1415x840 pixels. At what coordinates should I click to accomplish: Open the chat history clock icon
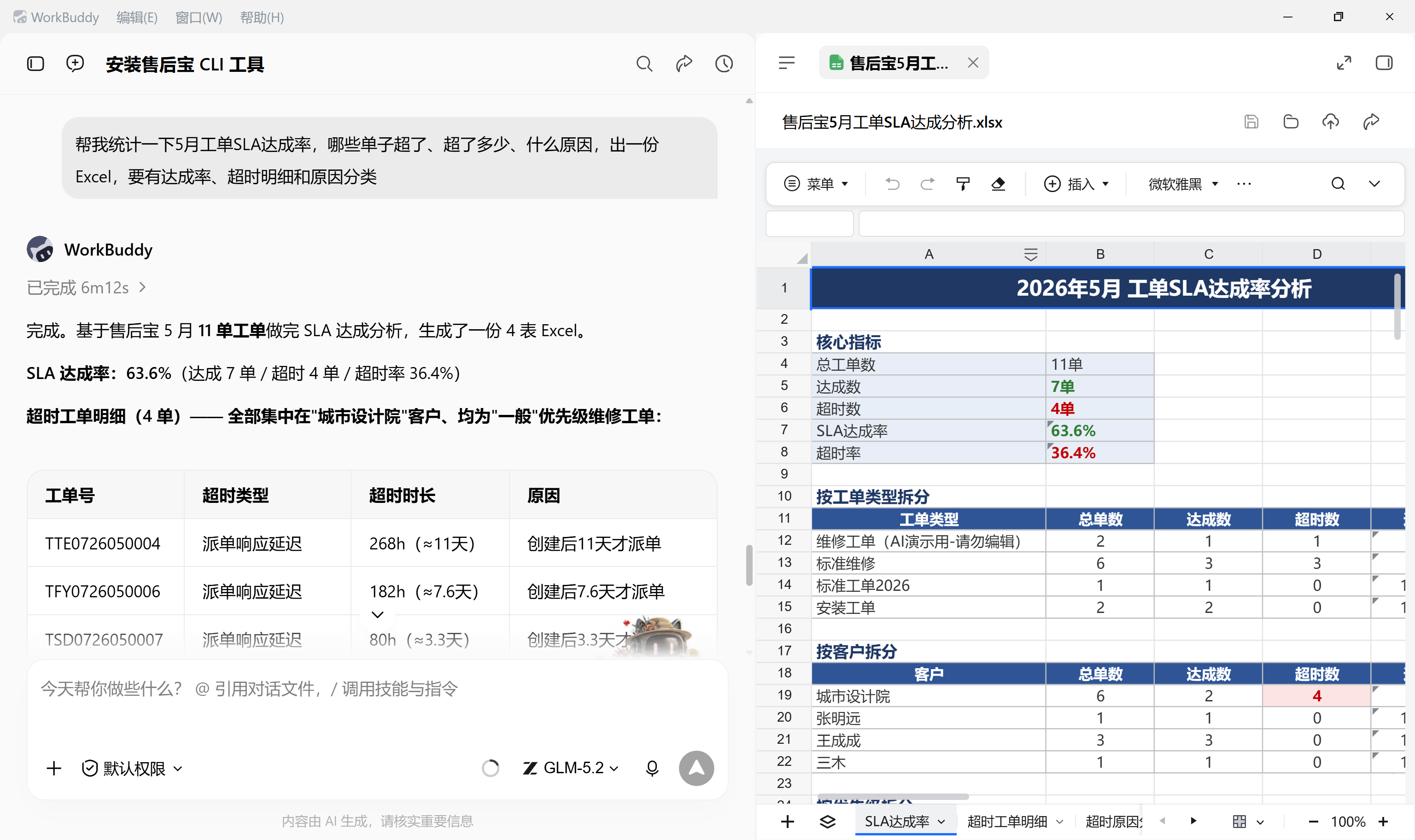pos(724,64)
